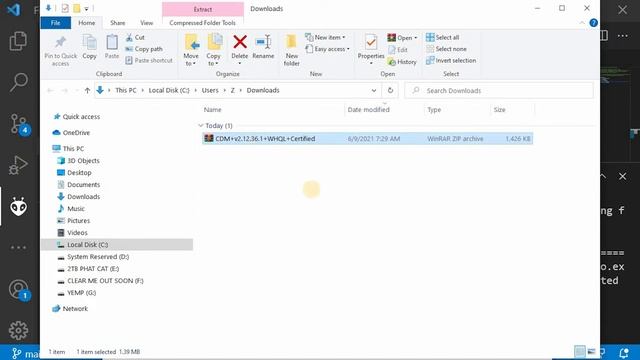Click Select all
Viewport: 640px width, 360px height.
click(x=442, y=37)
